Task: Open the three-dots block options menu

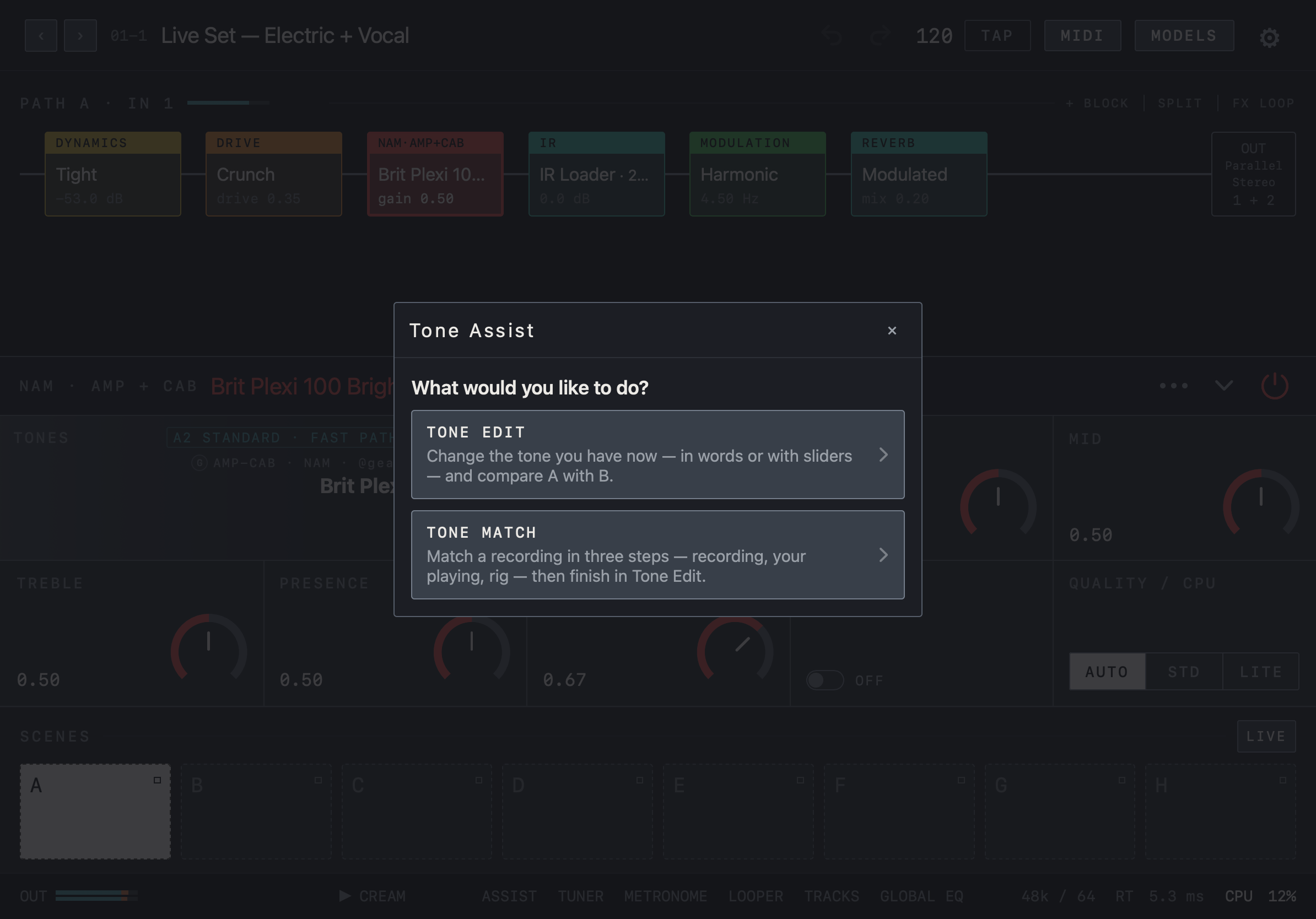Action: pos(1173,386)
